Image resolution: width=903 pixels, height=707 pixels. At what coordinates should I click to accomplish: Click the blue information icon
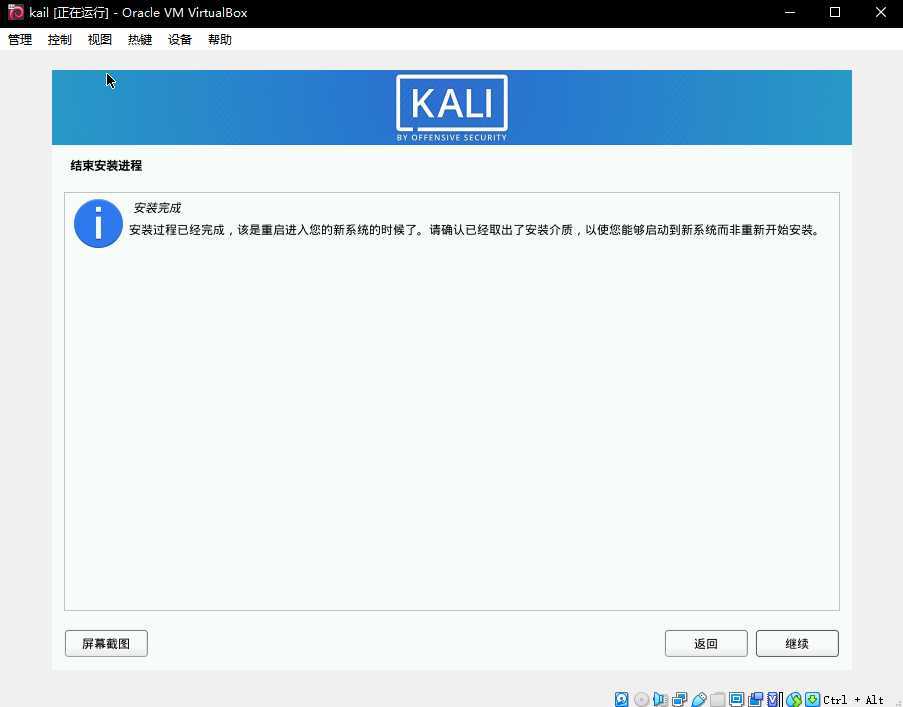pos(98,223)
